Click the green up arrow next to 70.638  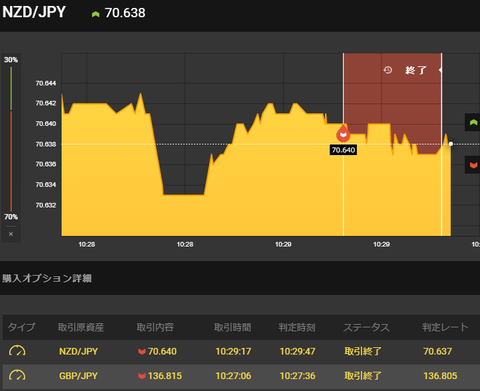(x=96, y=14)
